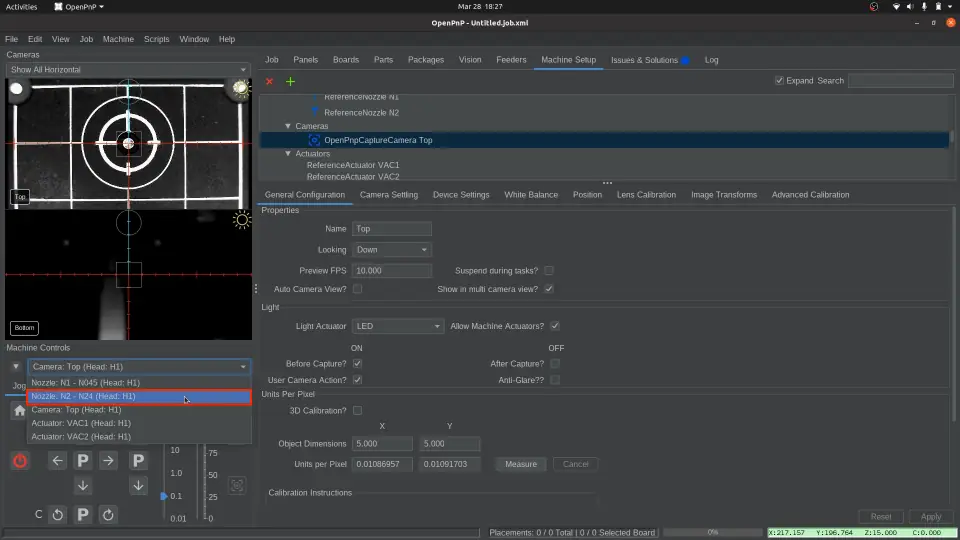Switch to the Lens Calibration tab

[646, 195]
